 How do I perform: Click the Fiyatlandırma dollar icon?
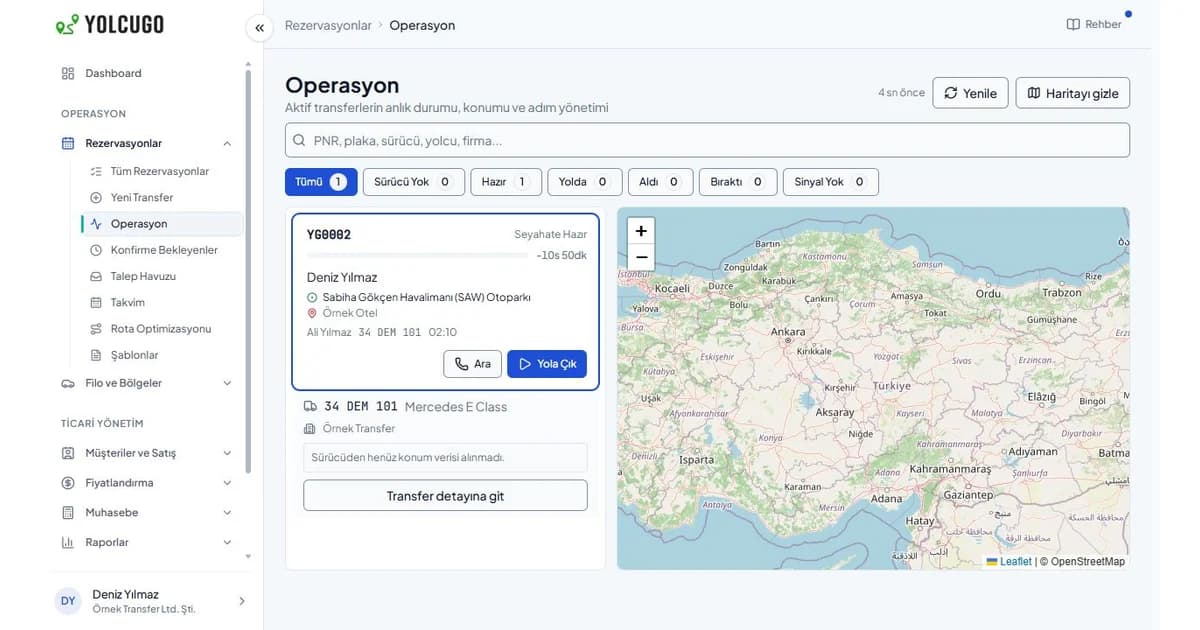pyautogui.click(x=68, y=483)
